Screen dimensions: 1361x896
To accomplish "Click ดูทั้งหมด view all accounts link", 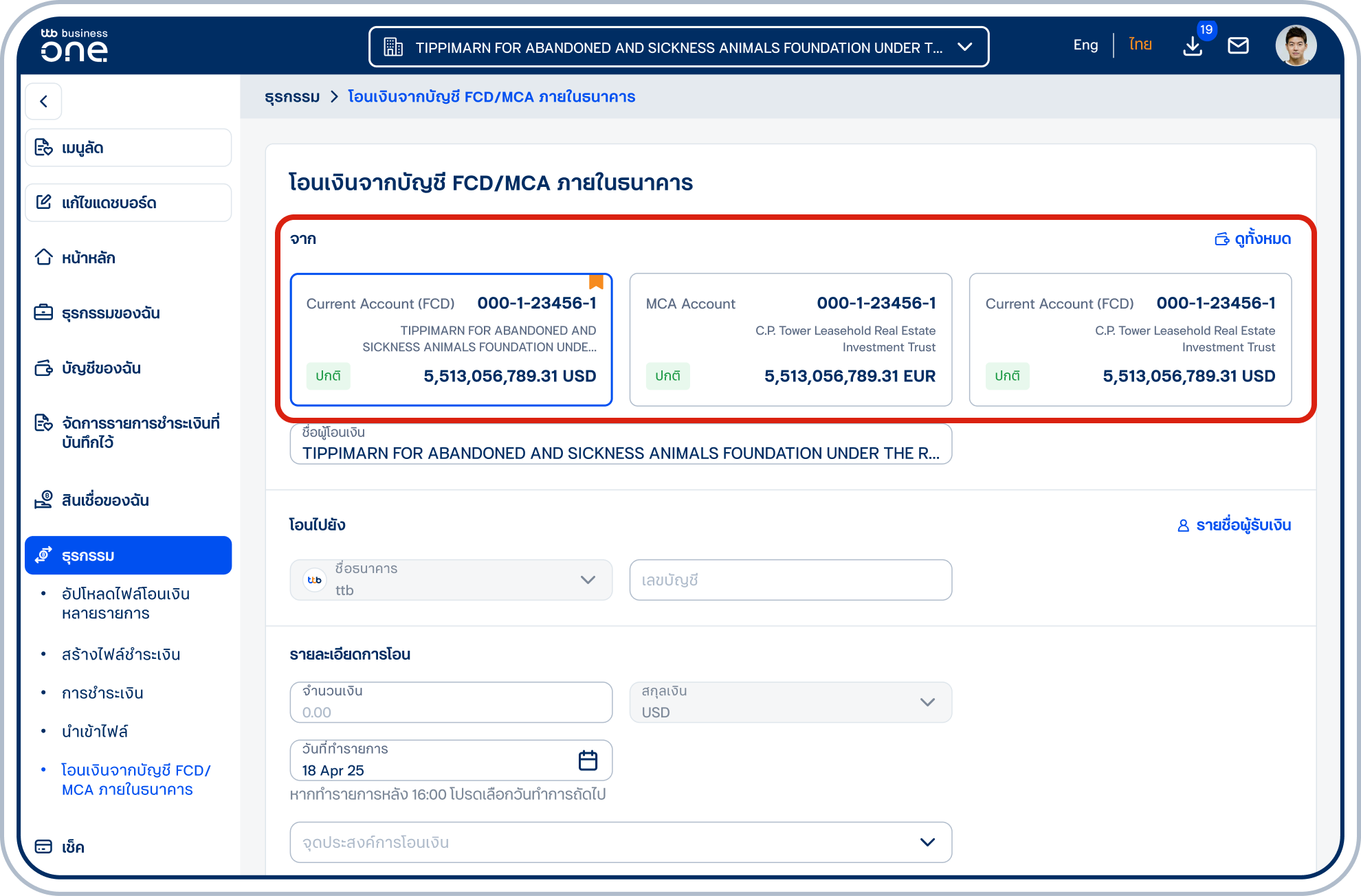I will [1253, 239].
